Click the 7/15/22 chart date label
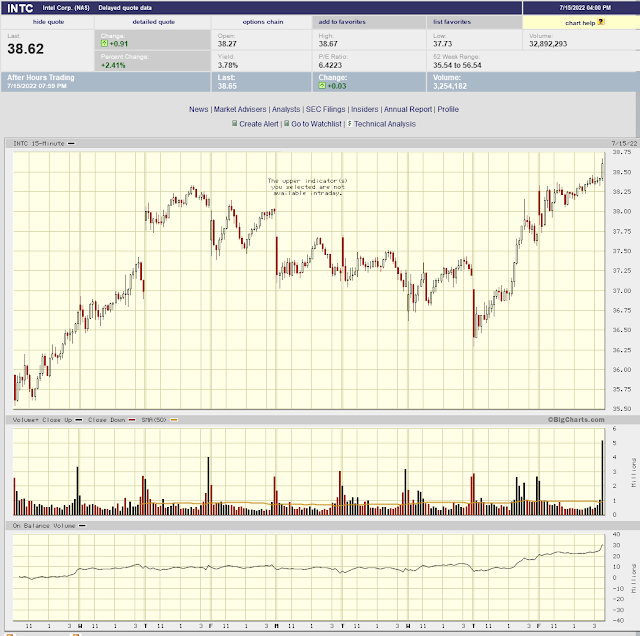 624,143
